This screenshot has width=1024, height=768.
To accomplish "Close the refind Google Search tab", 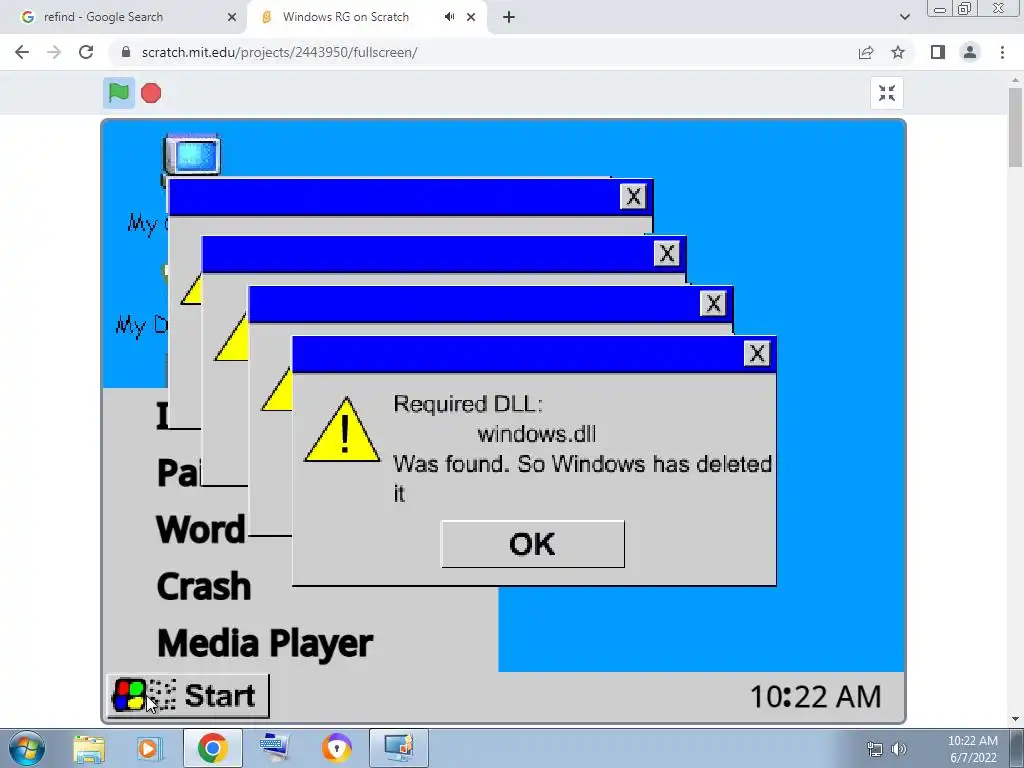I will [x=232, y=17].
